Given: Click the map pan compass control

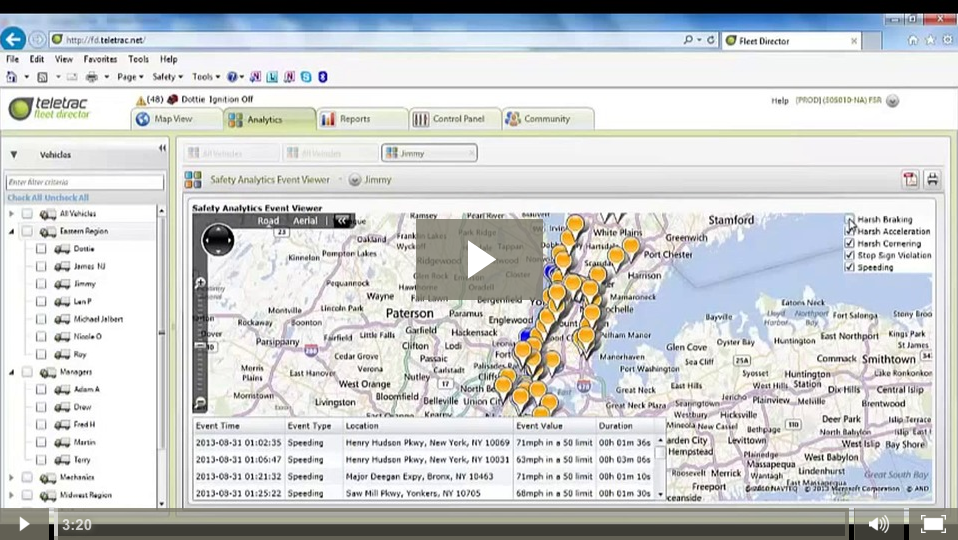Looking at the screenshot, I should pyautogui.click(x=218, y=239).
